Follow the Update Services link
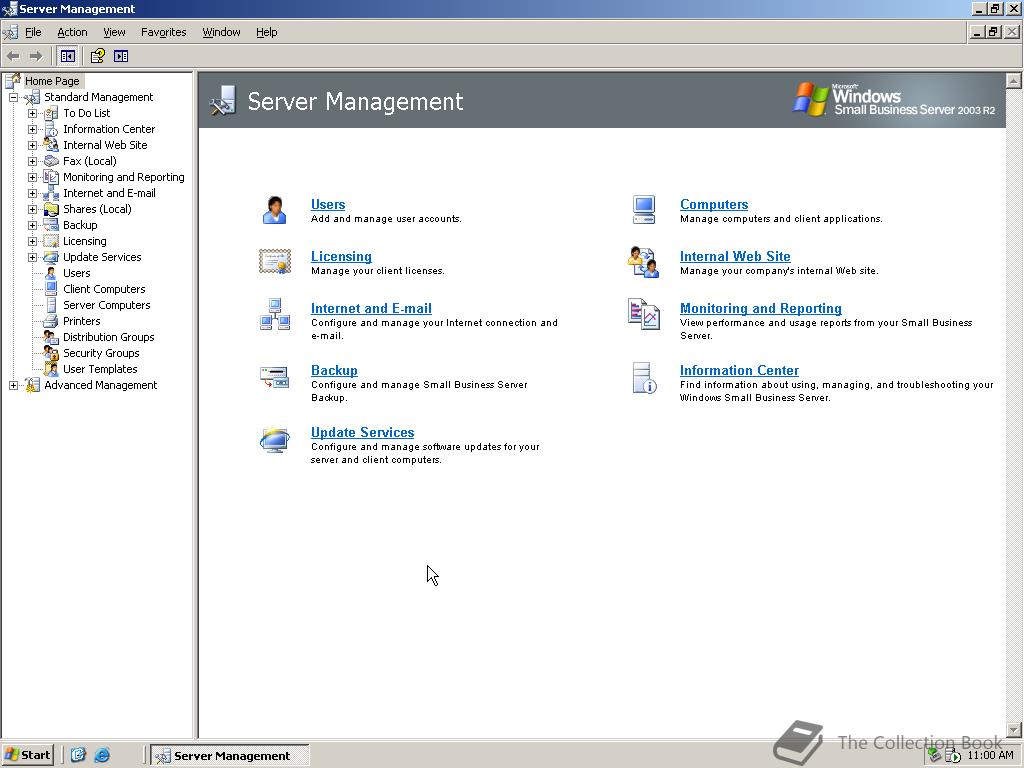The image size is (1024, 768). click(x=362, y=432)
